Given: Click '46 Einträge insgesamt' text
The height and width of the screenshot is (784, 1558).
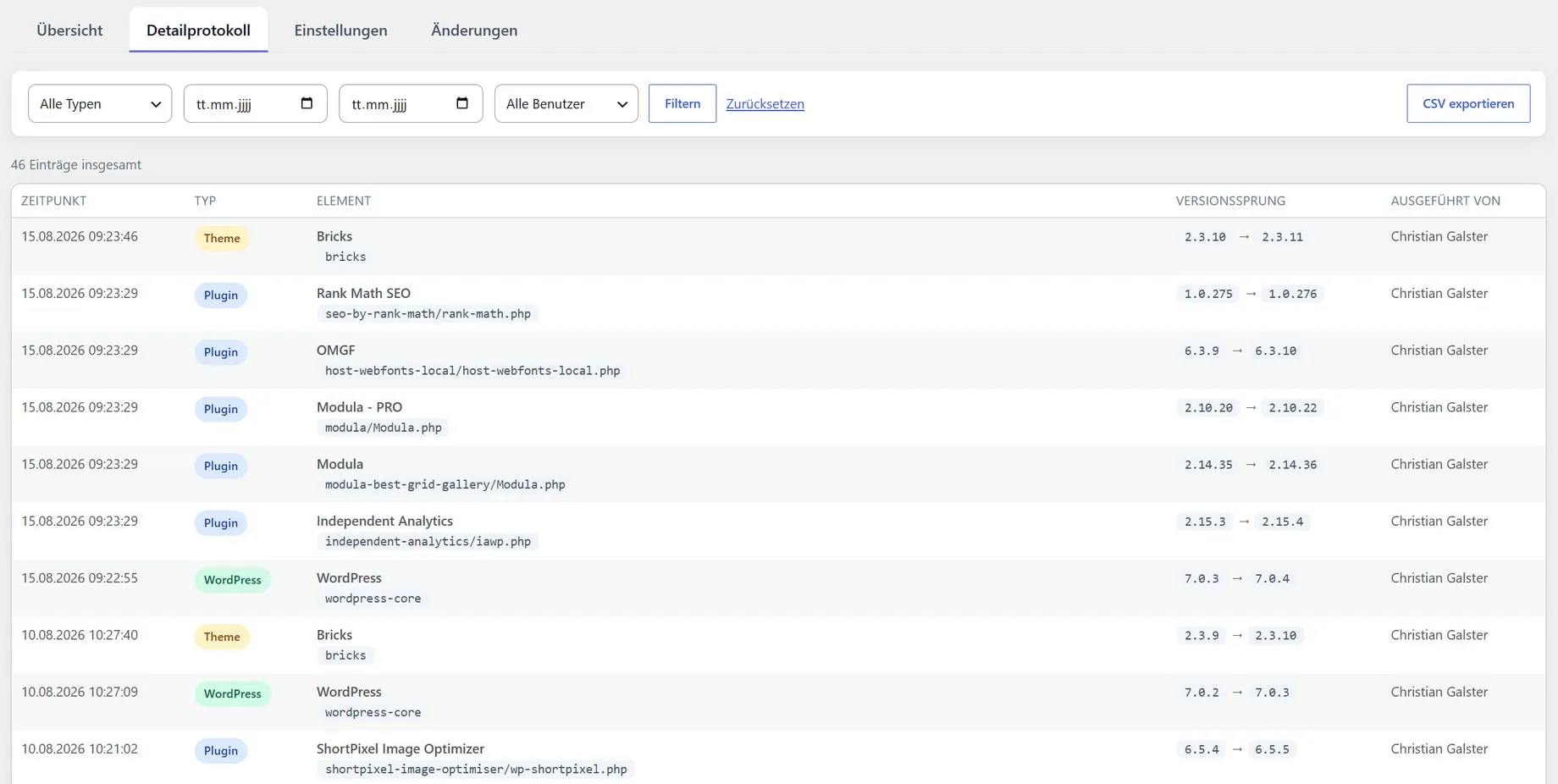Looking at the screenshot, I should [76, 164].
